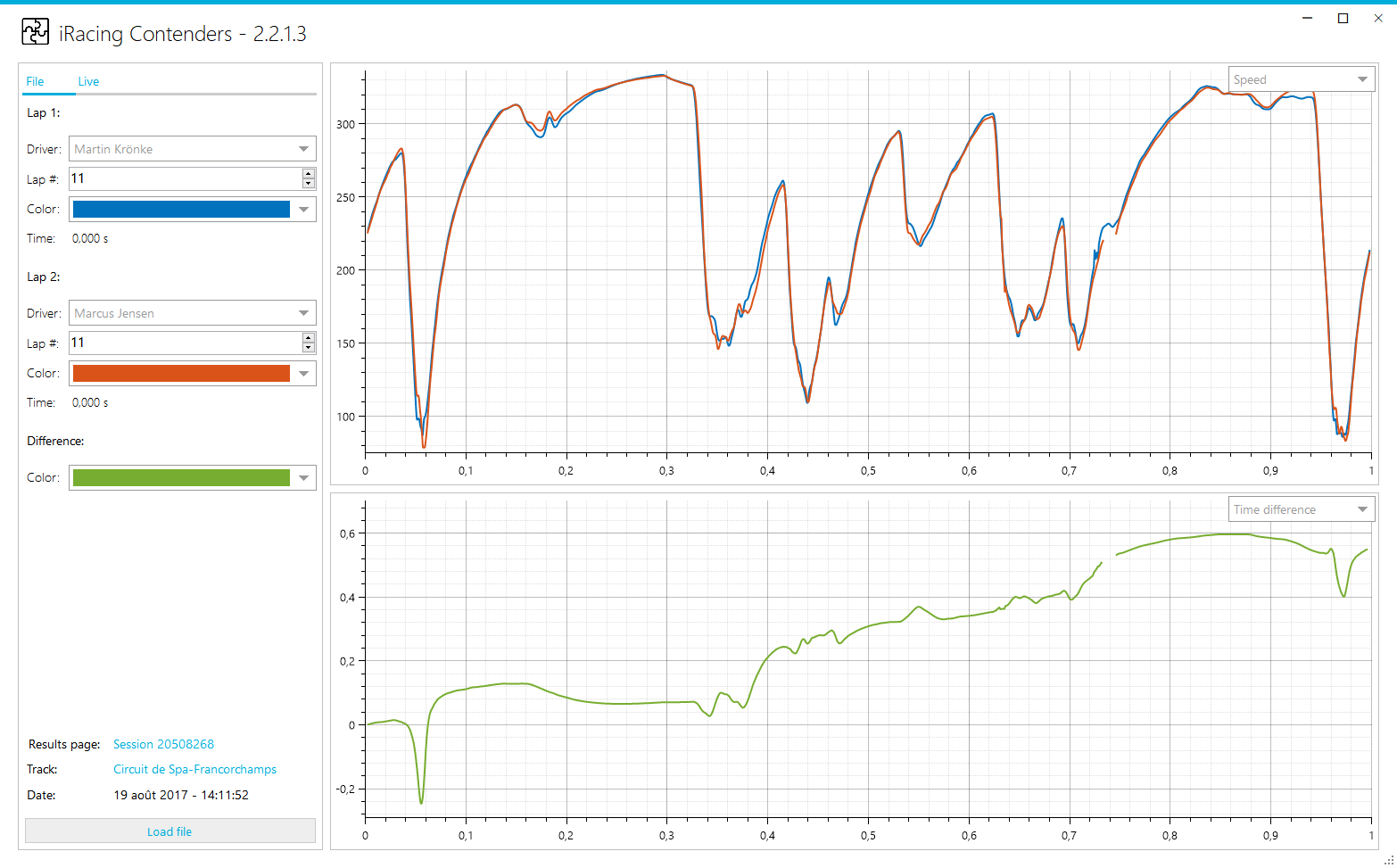This screenshot has height=868, width=1397.
Task: Open the Time difference chart type dropdown
Action: click(1302, 509)
